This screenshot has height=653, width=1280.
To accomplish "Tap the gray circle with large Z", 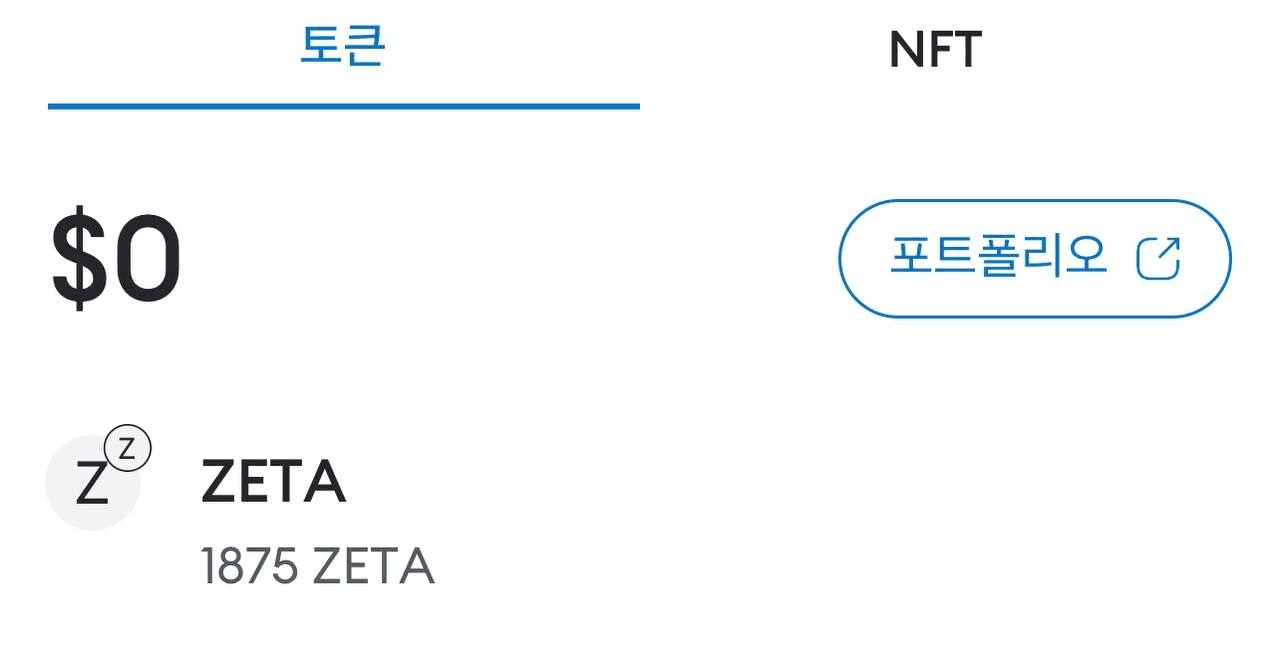I will (x=93, y=483).
